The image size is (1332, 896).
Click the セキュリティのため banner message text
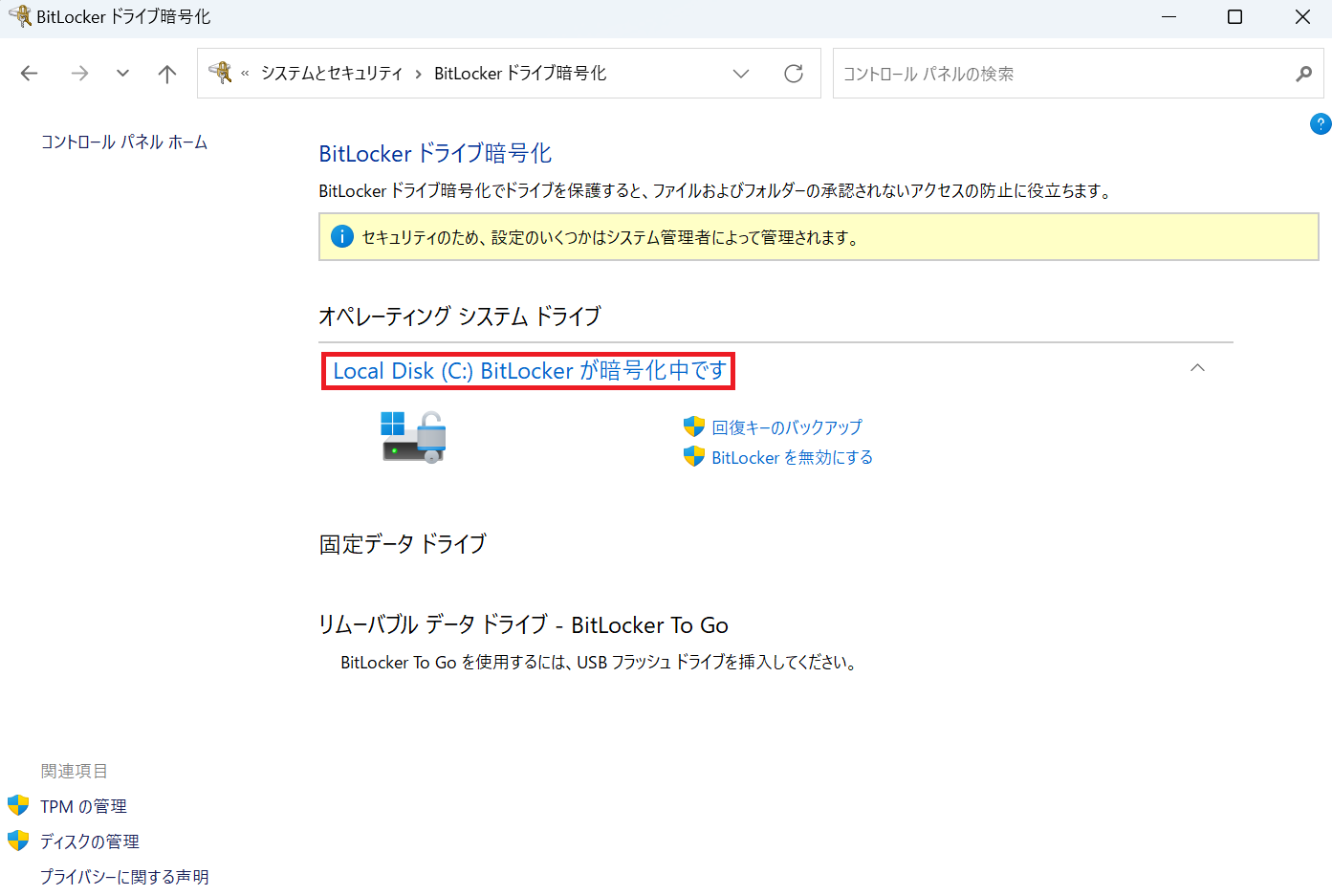tap(610, 237)
